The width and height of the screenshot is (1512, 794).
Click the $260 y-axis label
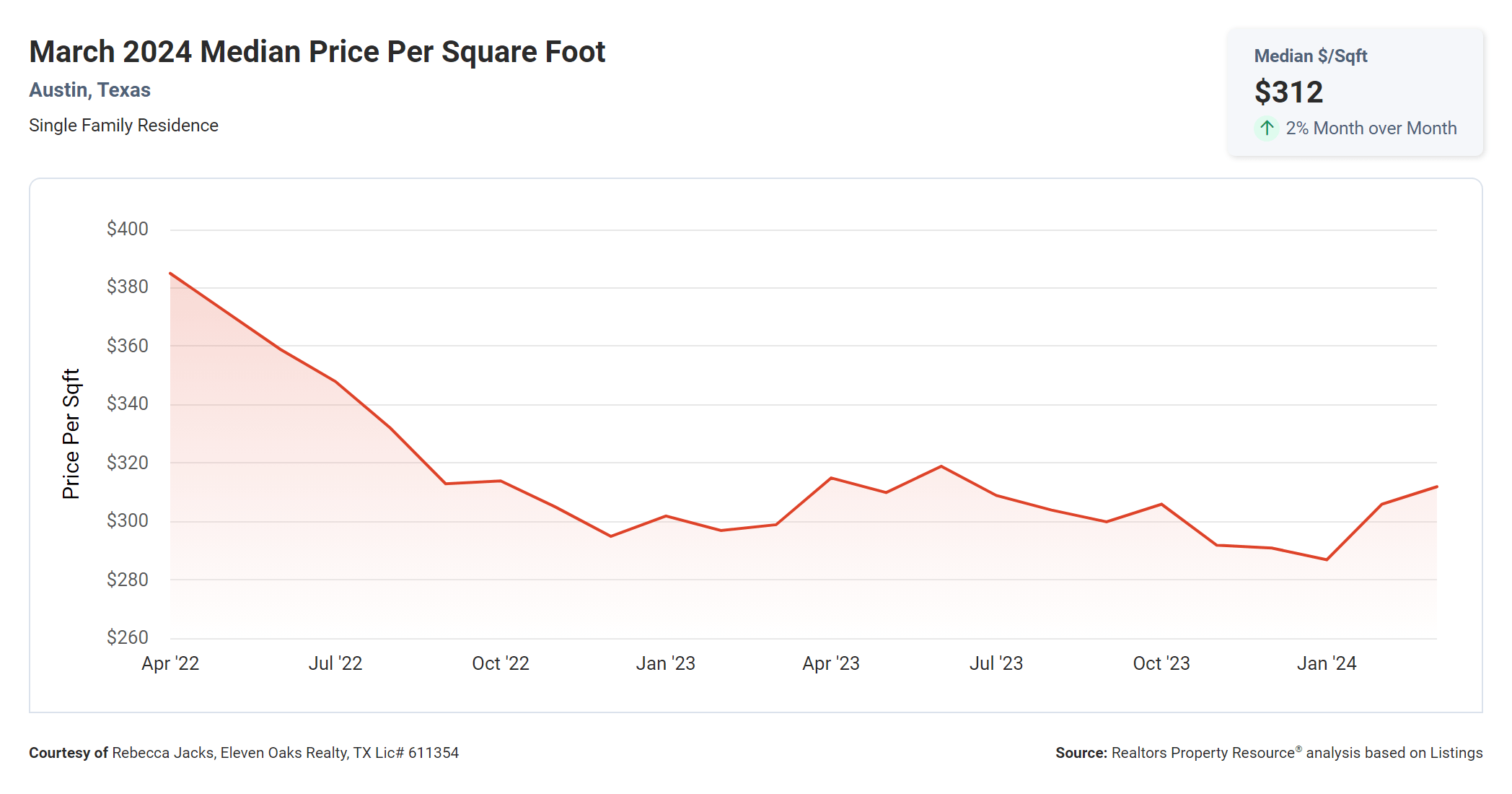pyautogui.click(x=128, y=637)
